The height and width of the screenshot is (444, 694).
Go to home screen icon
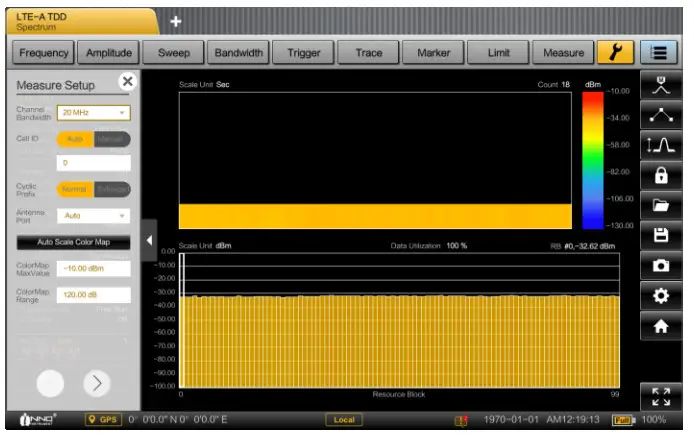click(661, 326)
